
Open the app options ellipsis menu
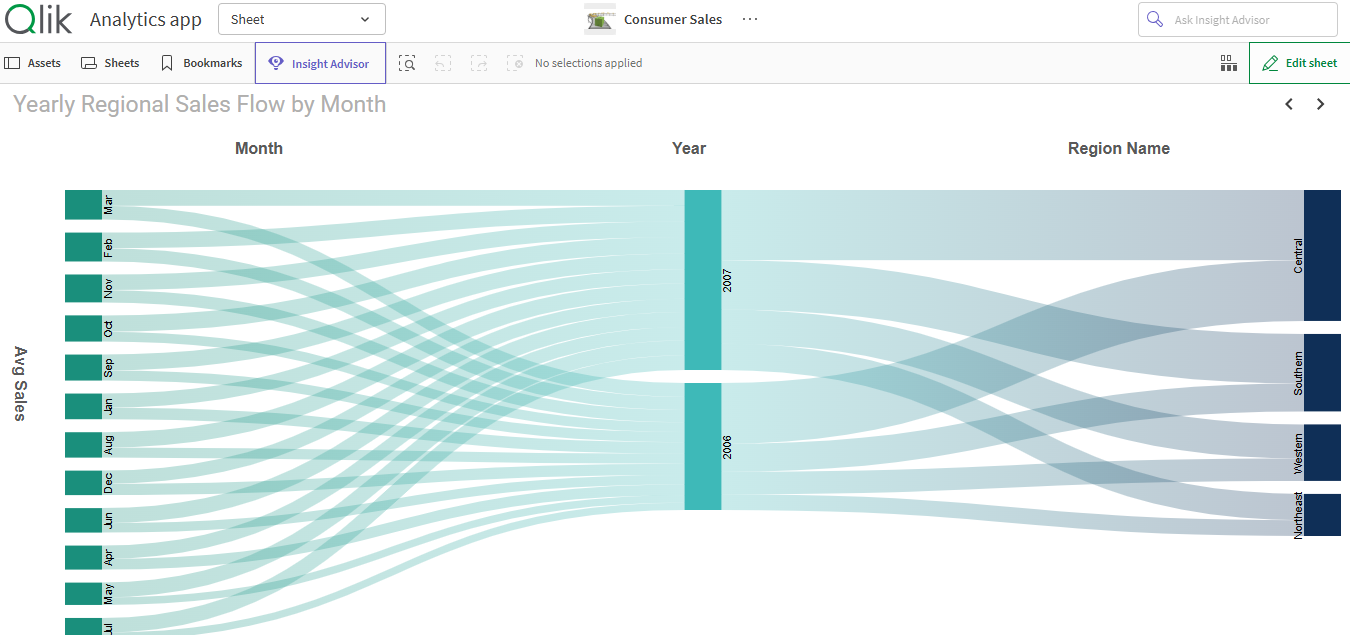tap(750, 18)
